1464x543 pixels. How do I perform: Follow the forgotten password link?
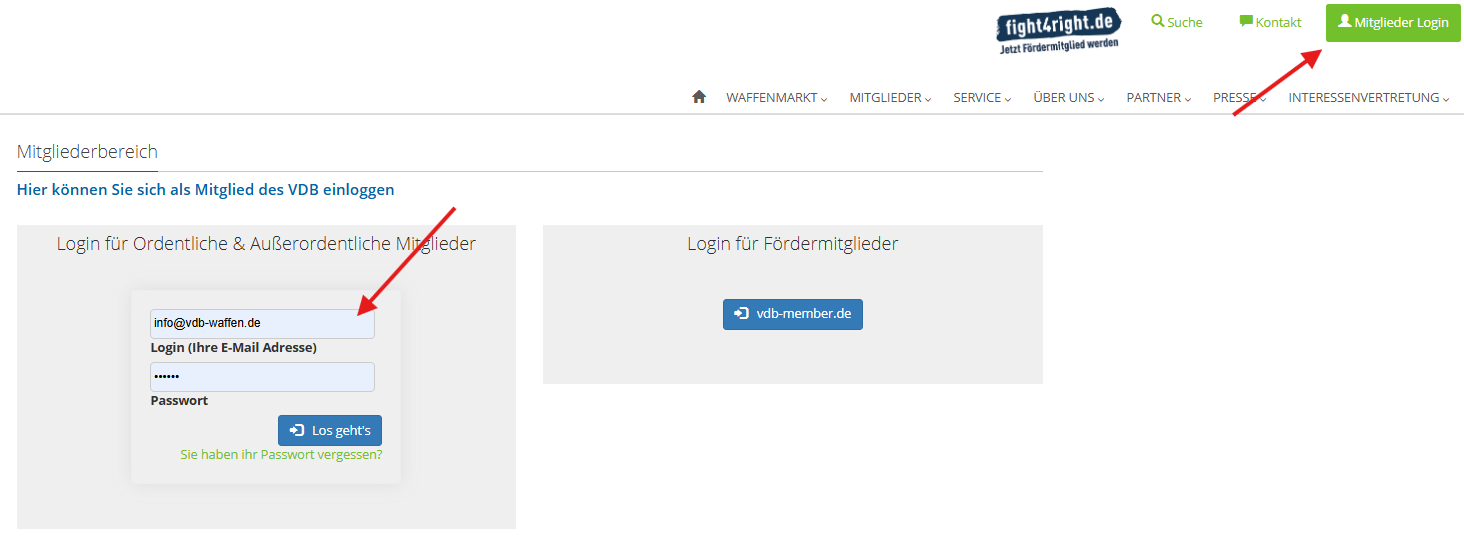[x=281, y=454]
